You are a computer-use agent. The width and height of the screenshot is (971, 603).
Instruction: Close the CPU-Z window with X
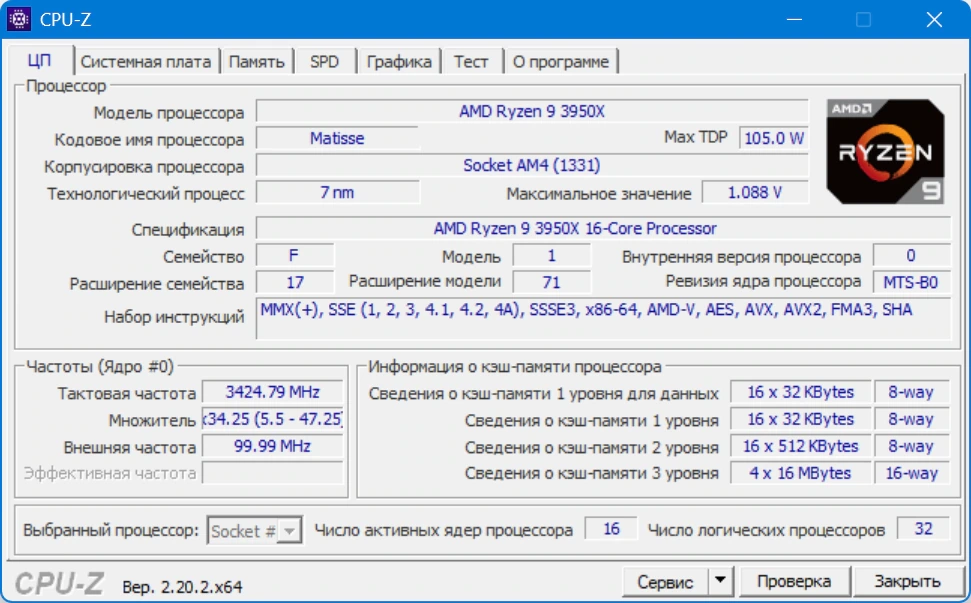(x=934, y=19)
